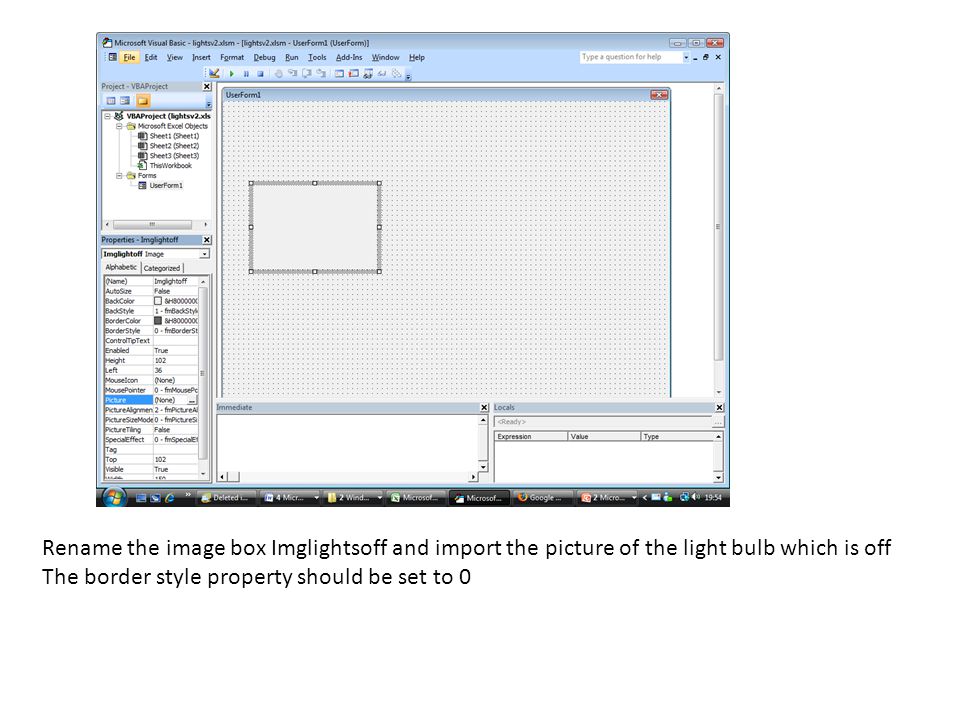Toggle Breakpoint with the hand icon
960x720 pixels.
tap(278, 73)
